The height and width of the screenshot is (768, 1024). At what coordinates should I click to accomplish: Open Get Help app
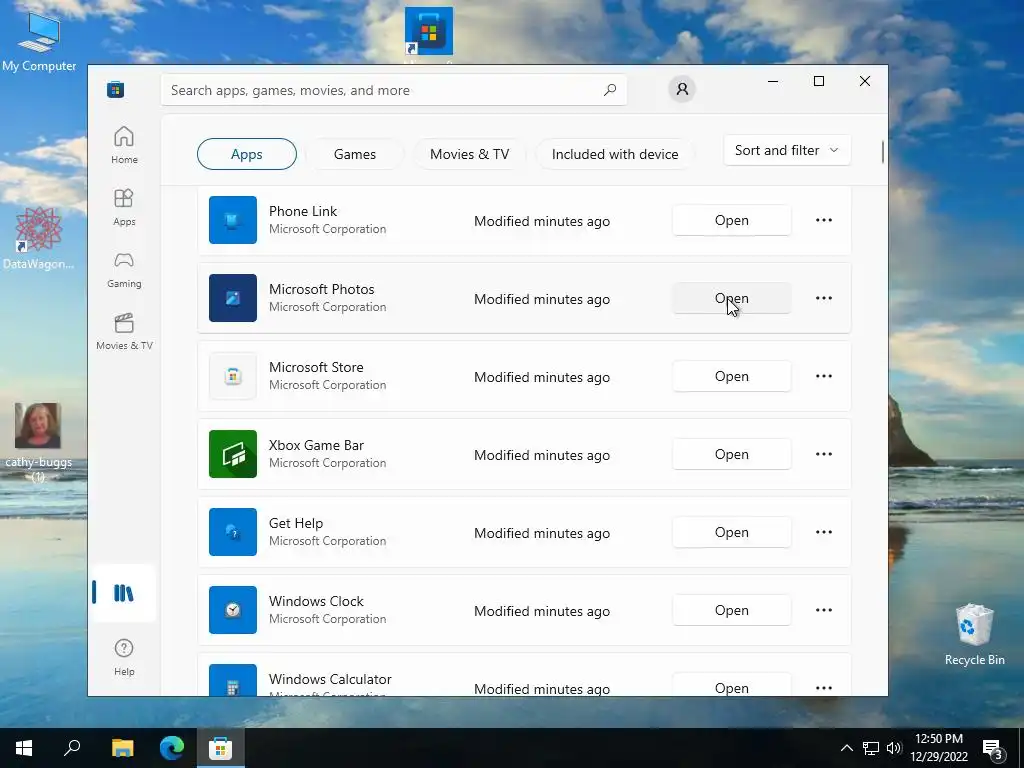coord(731,532)
